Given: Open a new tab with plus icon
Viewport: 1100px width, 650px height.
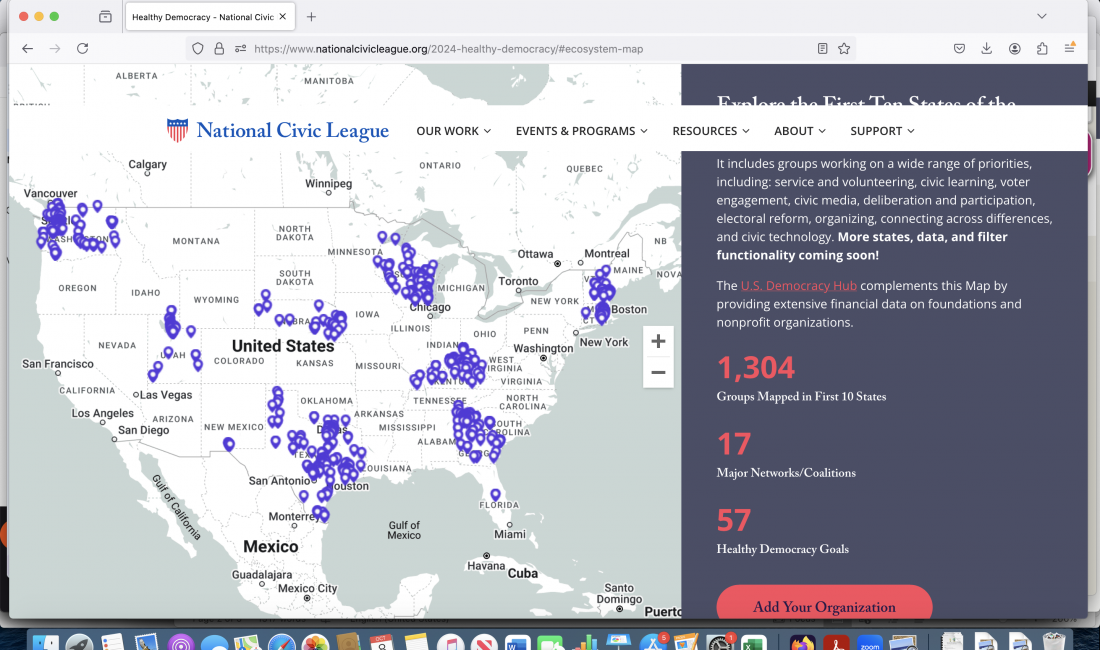Looking at the screenshot, I should tap(311, 17).
